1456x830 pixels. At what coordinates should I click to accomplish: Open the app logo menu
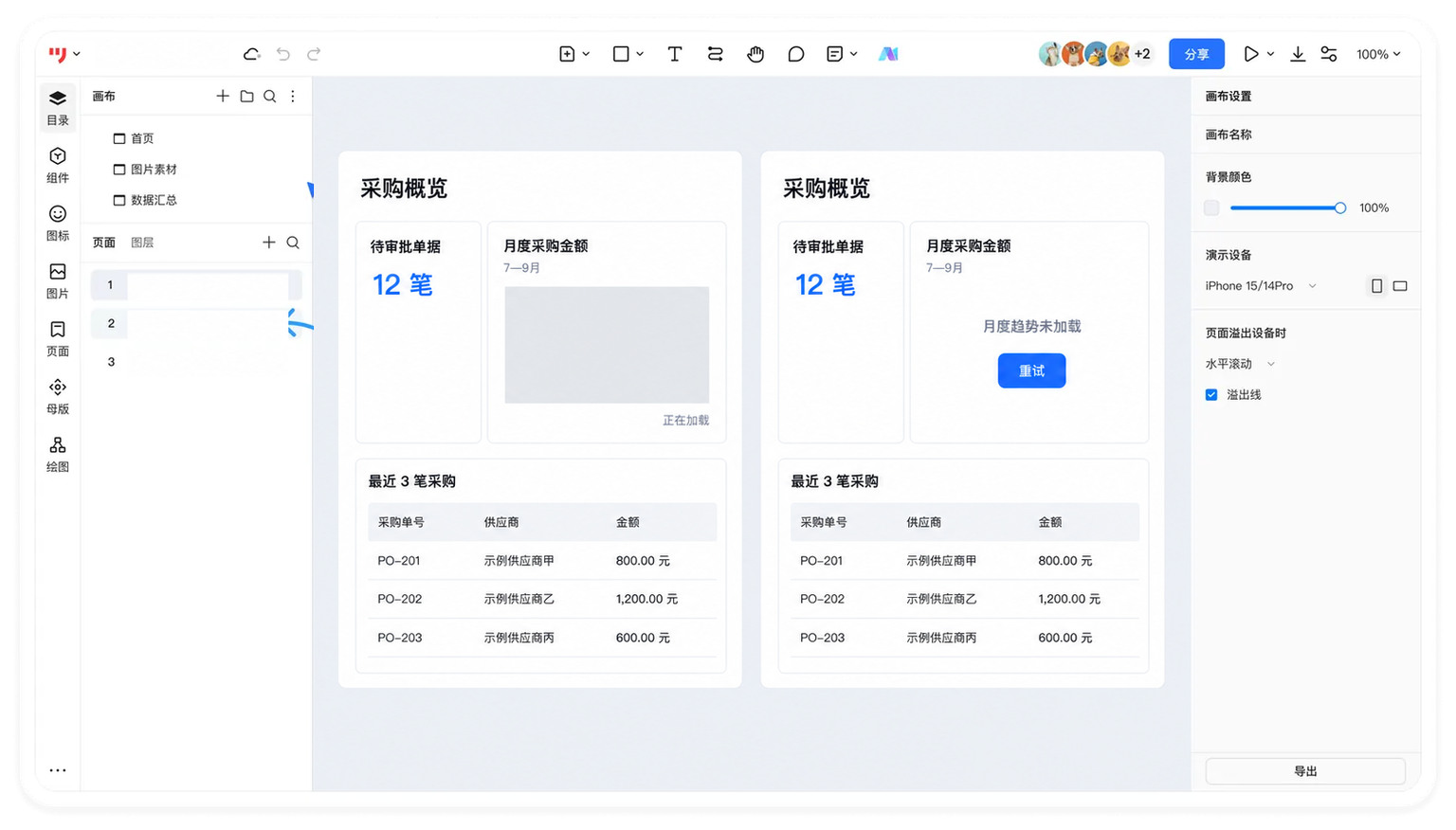[x=58, y=54]
